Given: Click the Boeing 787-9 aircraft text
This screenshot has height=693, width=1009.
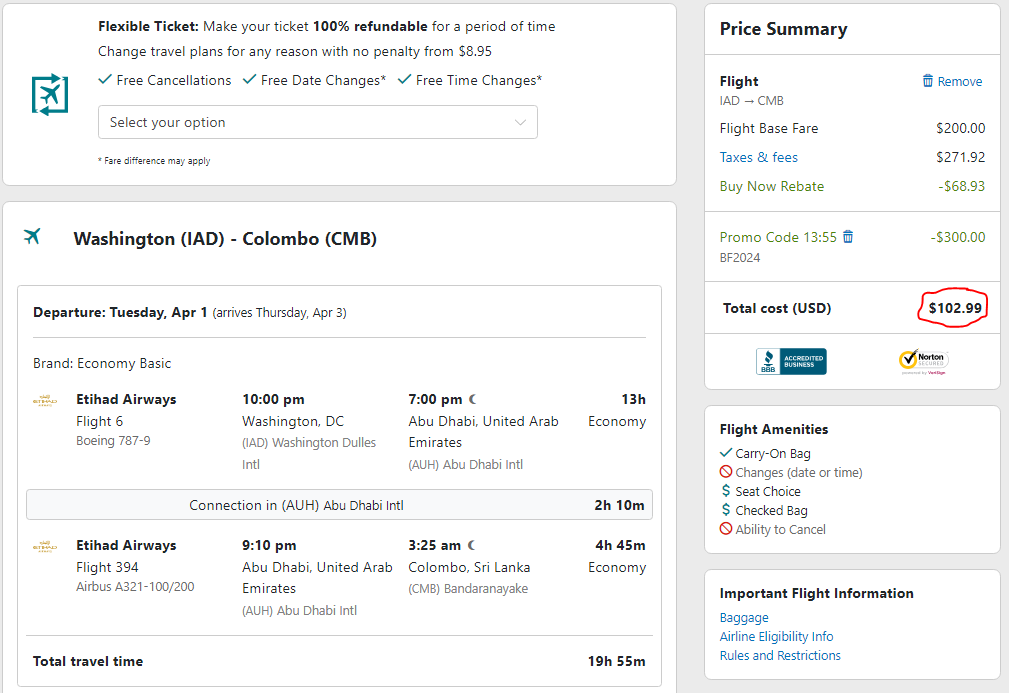Looking at the screenshot, I should [113, 441].
